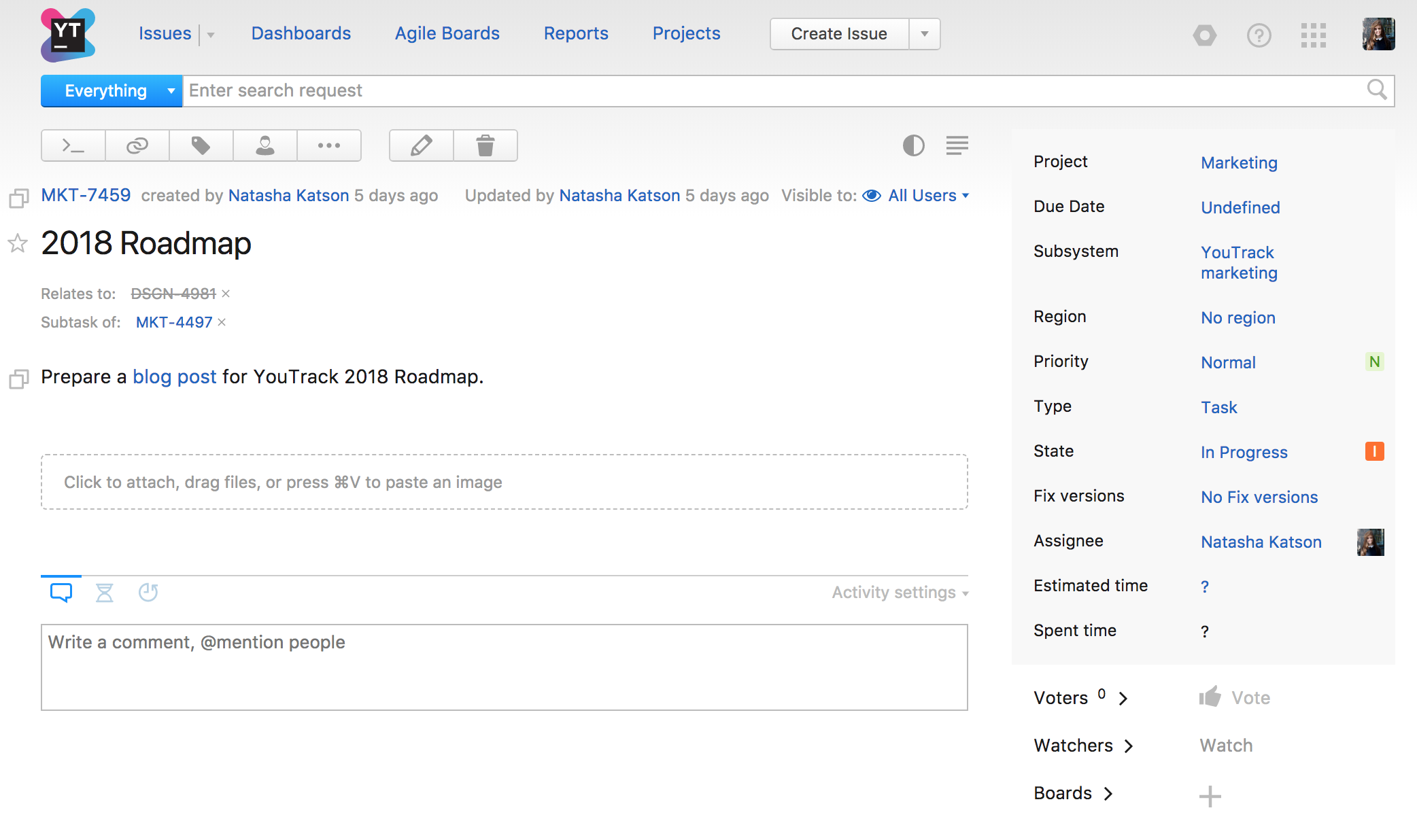Viewport: 1417px width, 840px height.
Task: Open the Agile Boards menu
Action: 447,33
